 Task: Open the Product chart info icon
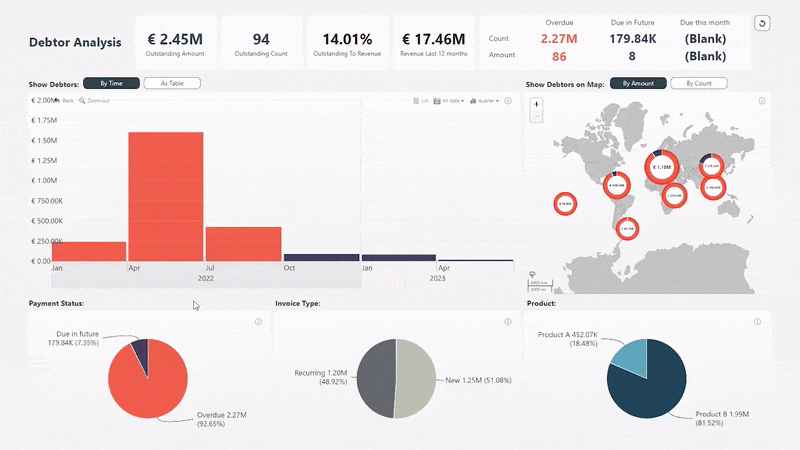pos(762,321)
